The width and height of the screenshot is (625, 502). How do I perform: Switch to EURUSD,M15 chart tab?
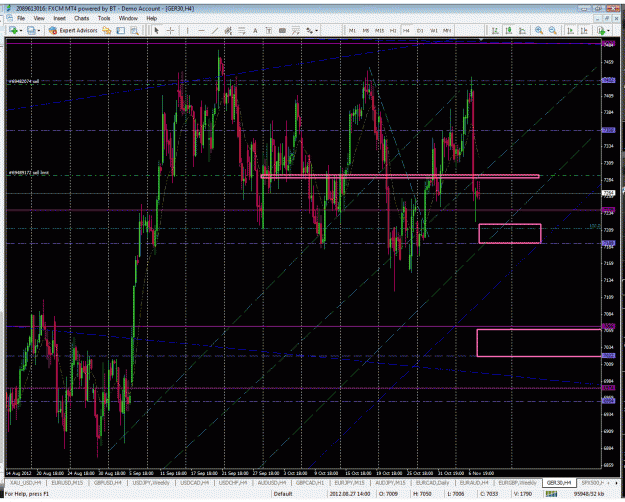pos(67,483)
